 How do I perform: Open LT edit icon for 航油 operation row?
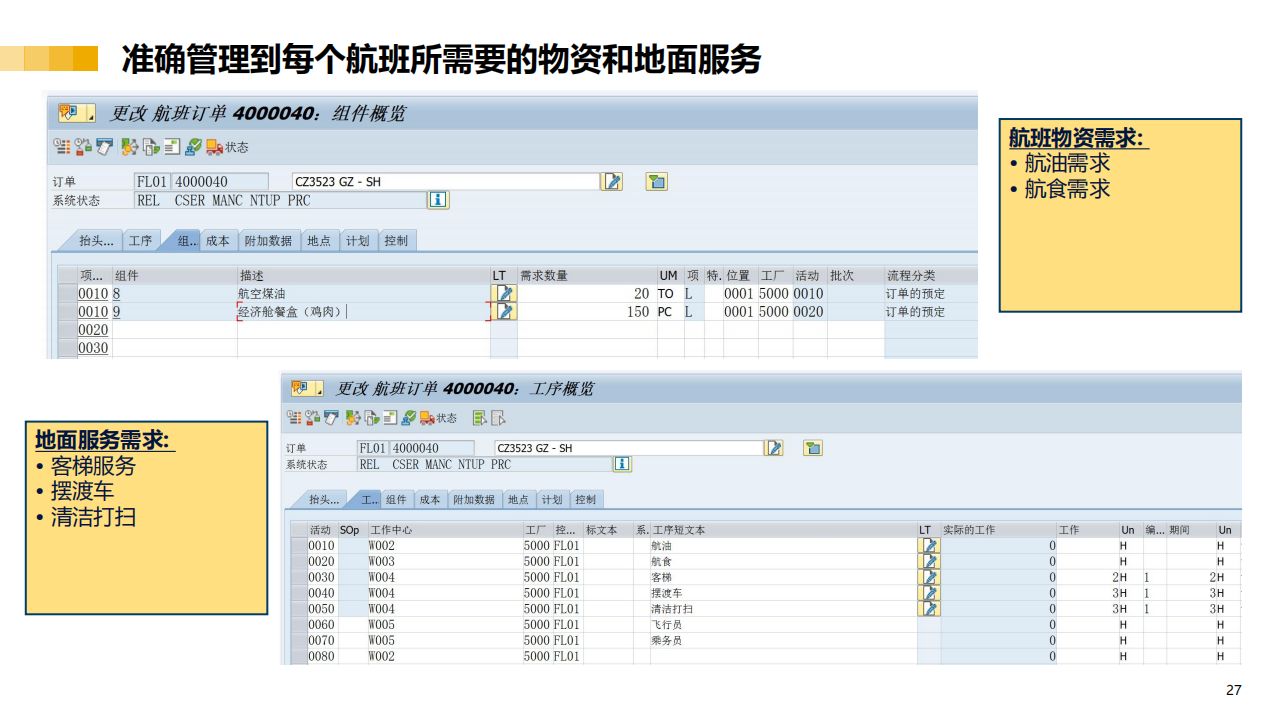(930, 545)
